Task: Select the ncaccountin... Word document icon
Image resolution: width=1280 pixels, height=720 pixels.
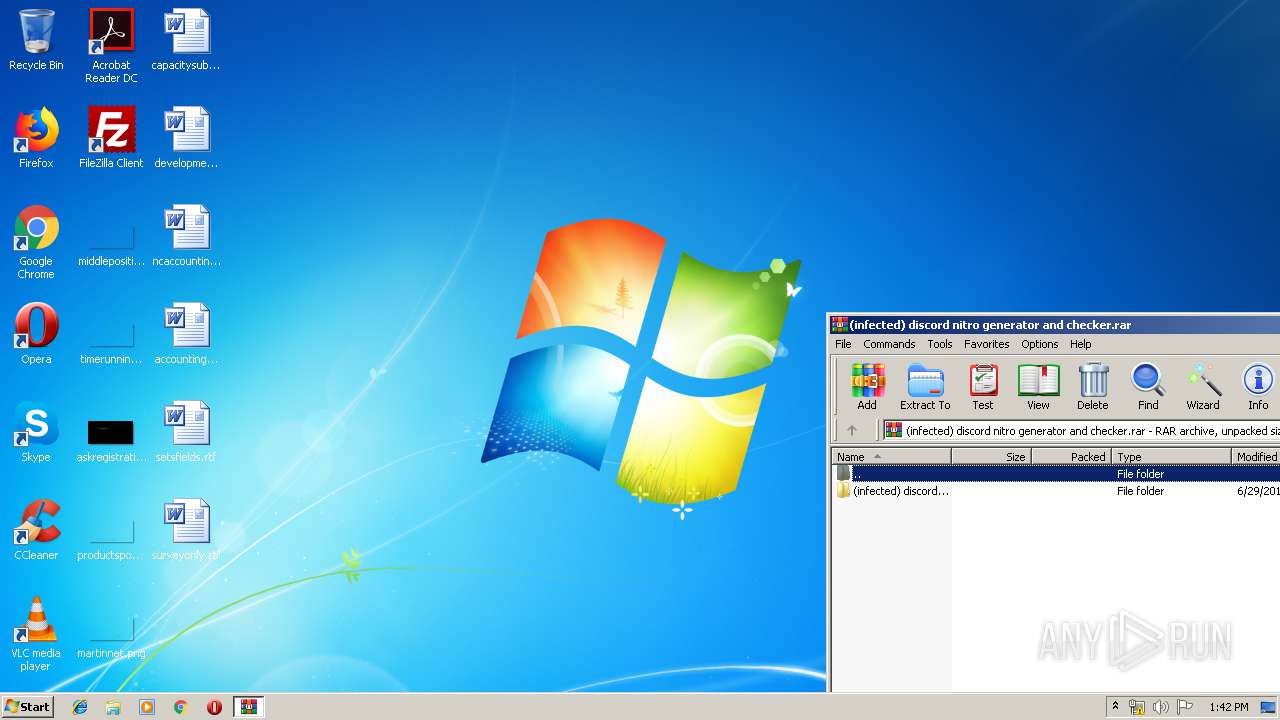Action: 186,236
